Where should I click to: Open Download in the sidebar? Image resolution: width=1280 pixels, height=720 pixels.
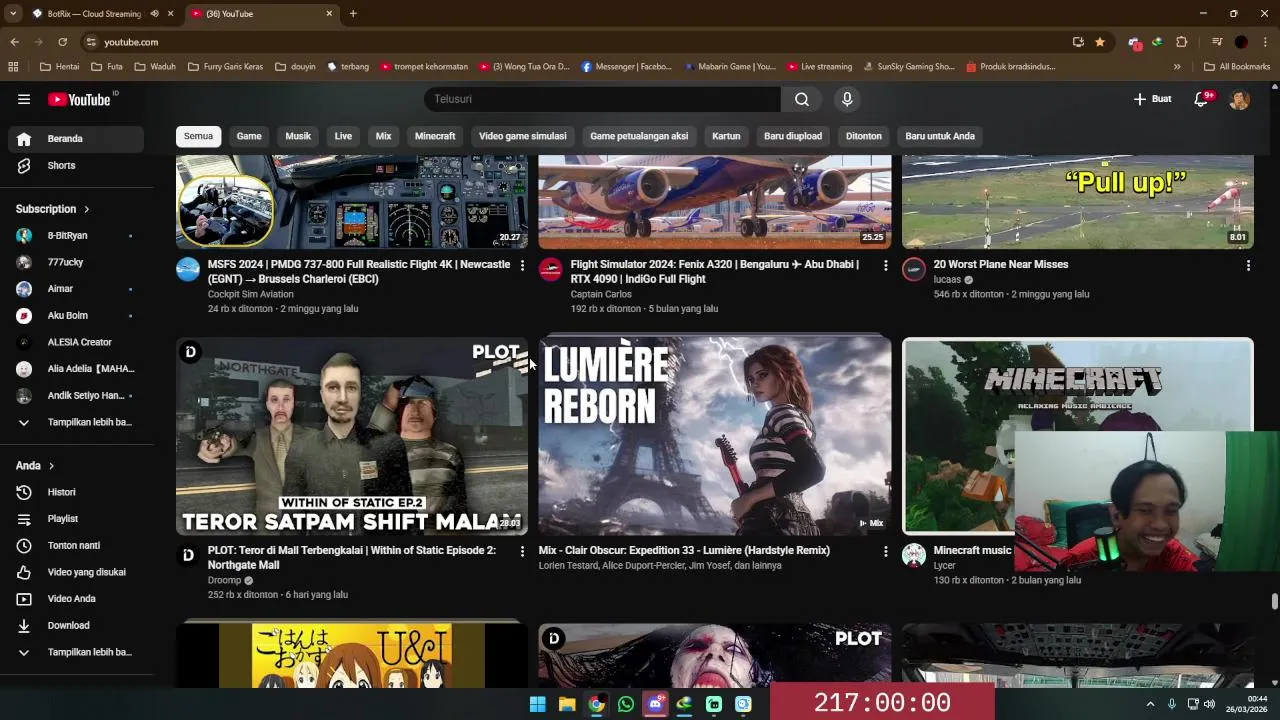point(76,625)
